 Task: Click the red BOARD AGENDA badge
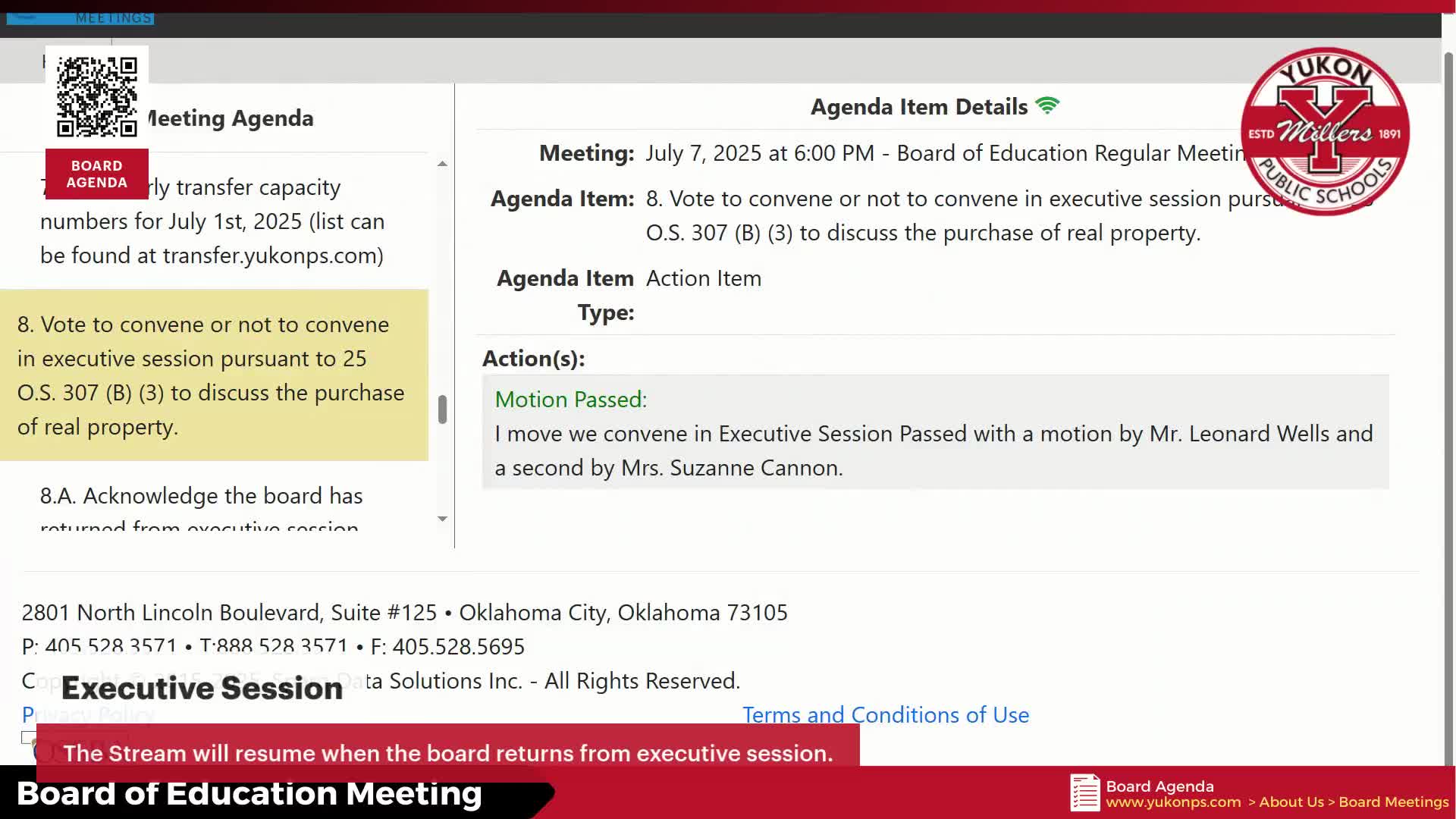point(96,174)
